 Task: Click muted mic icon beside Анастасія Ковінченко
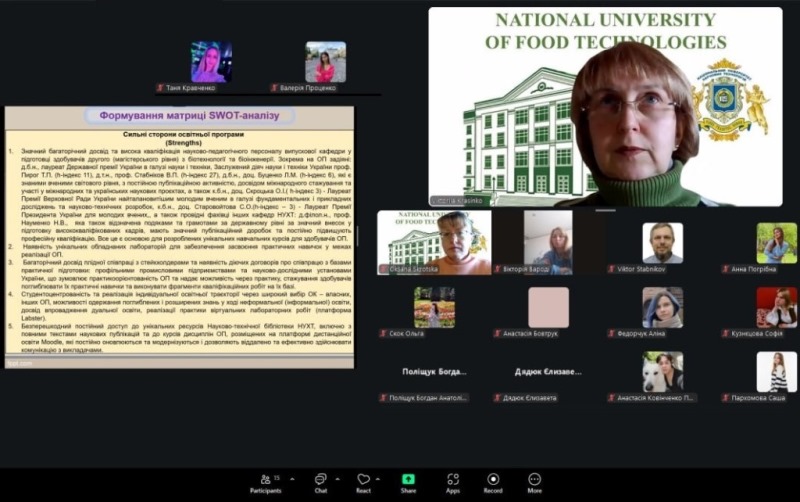(x=611, y=397)
